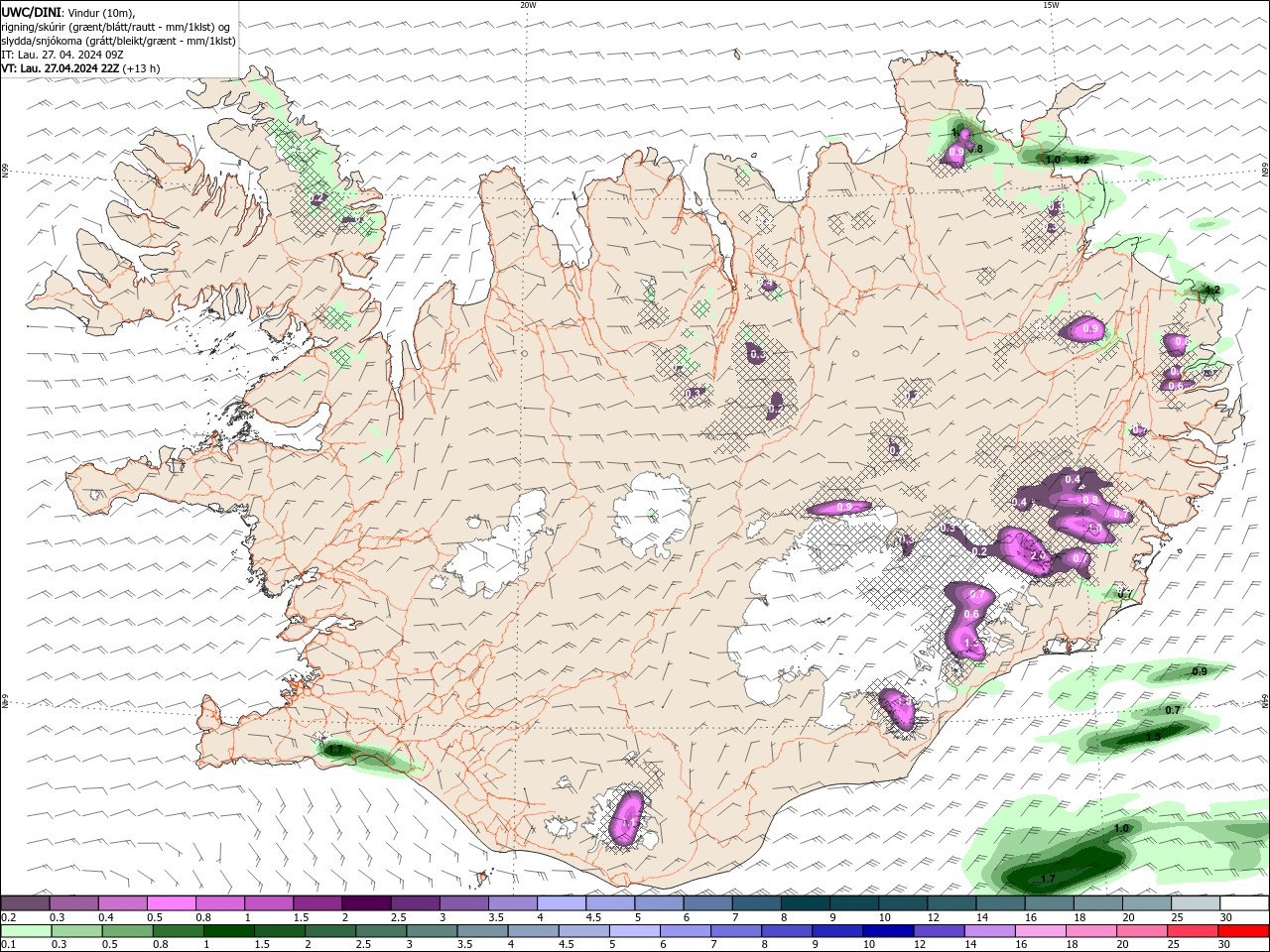The width and height of the screenshot is (1270, 952).
Task: Select the 7 blue swatch in rain scale
Action: [x=736, y=930]
